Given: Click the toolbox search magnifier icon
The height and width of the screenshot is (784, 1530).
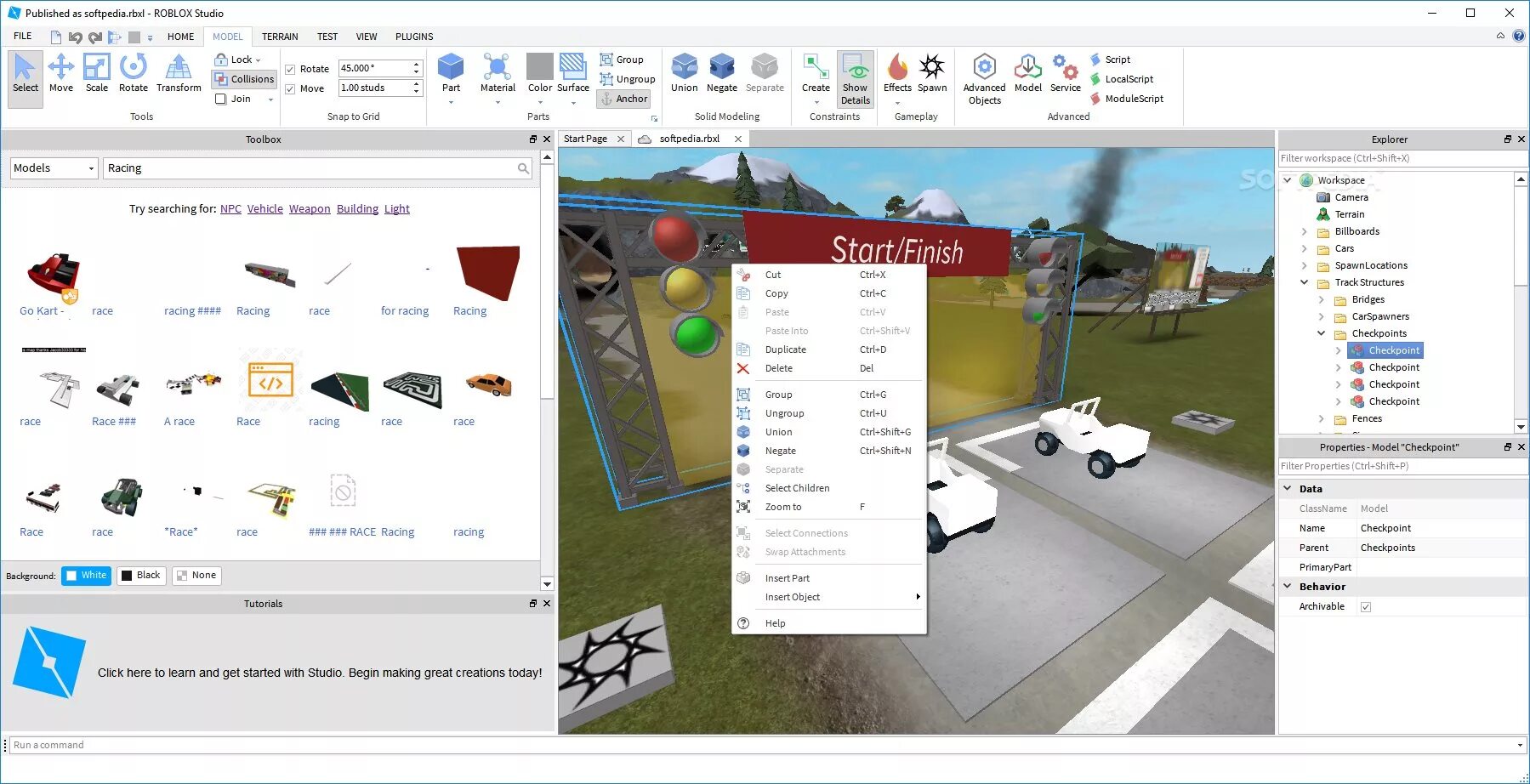Looking at the screenshot, I should pyautogui.click(x=523, y=168).
